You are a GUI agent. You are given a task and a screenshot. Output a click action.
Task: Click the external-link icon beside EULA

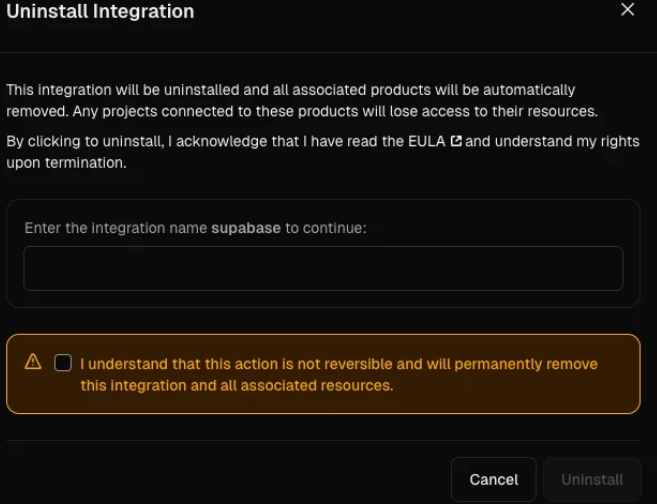(x=456, y=142)
